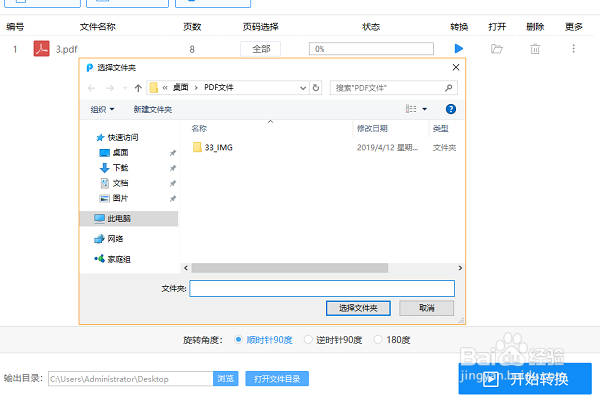Click PDF文件 in the address breadcrumb
600x397 pixels.
click(218, 88)
